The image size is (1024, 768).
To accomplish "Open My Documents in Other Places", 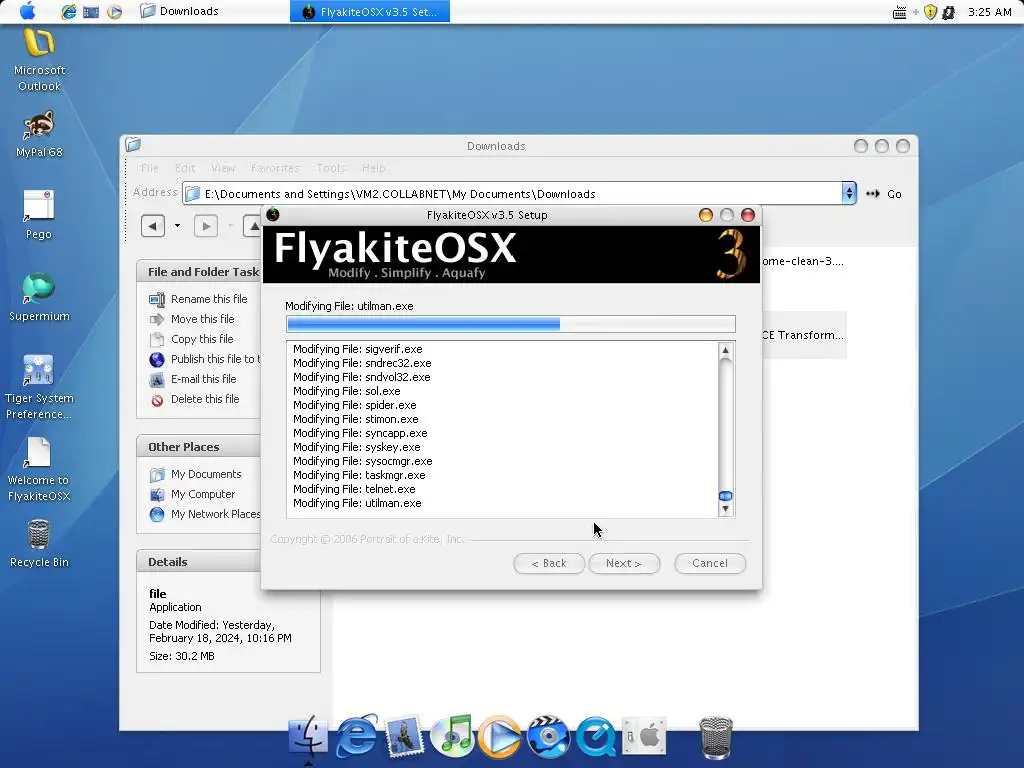I will click(206, 474).
